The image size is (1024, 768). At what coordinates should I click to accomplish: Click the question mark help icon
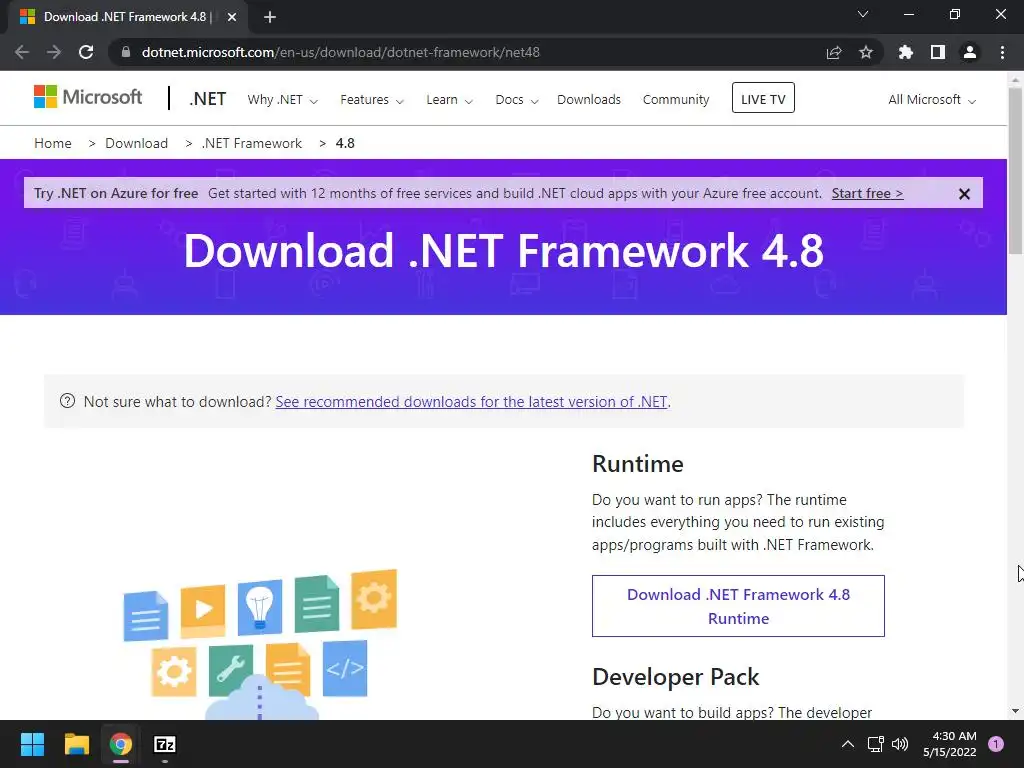(67, 401)
